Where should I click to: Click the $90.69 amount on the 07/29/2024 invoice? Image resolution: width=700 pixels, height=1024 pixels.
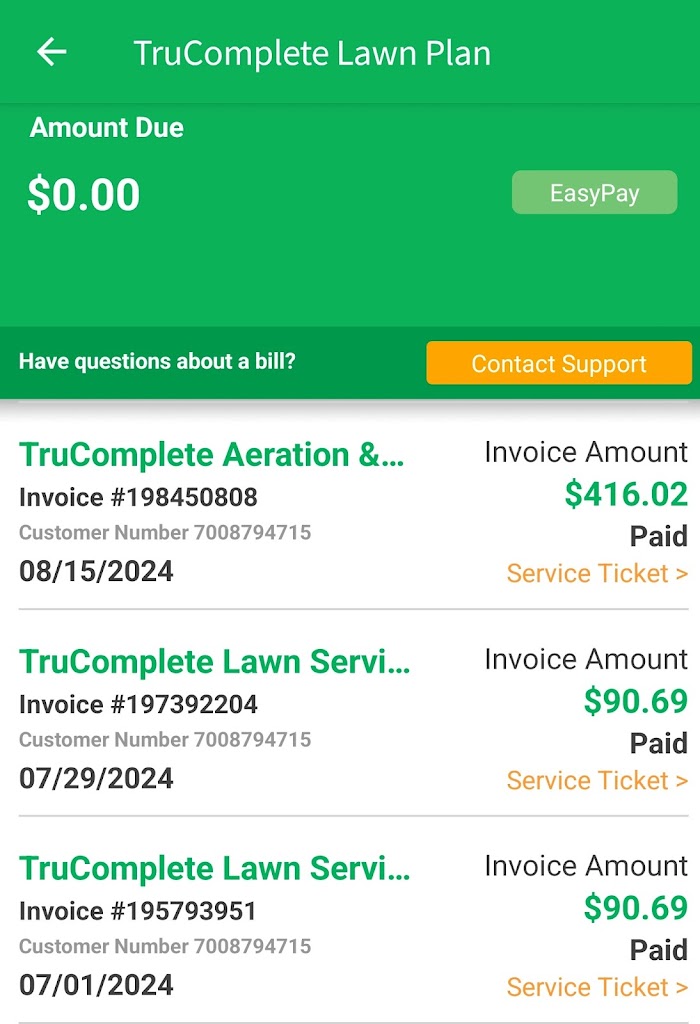[636, 701]
